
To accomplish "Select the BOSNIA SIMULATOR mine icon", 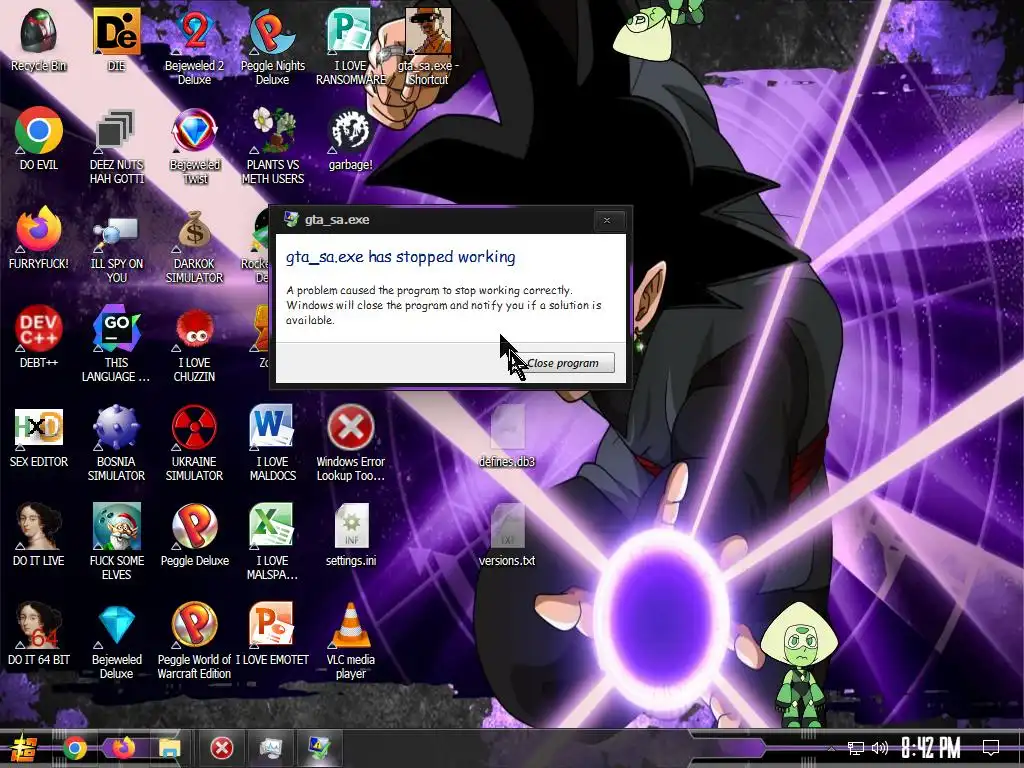I will click(116, 428).
